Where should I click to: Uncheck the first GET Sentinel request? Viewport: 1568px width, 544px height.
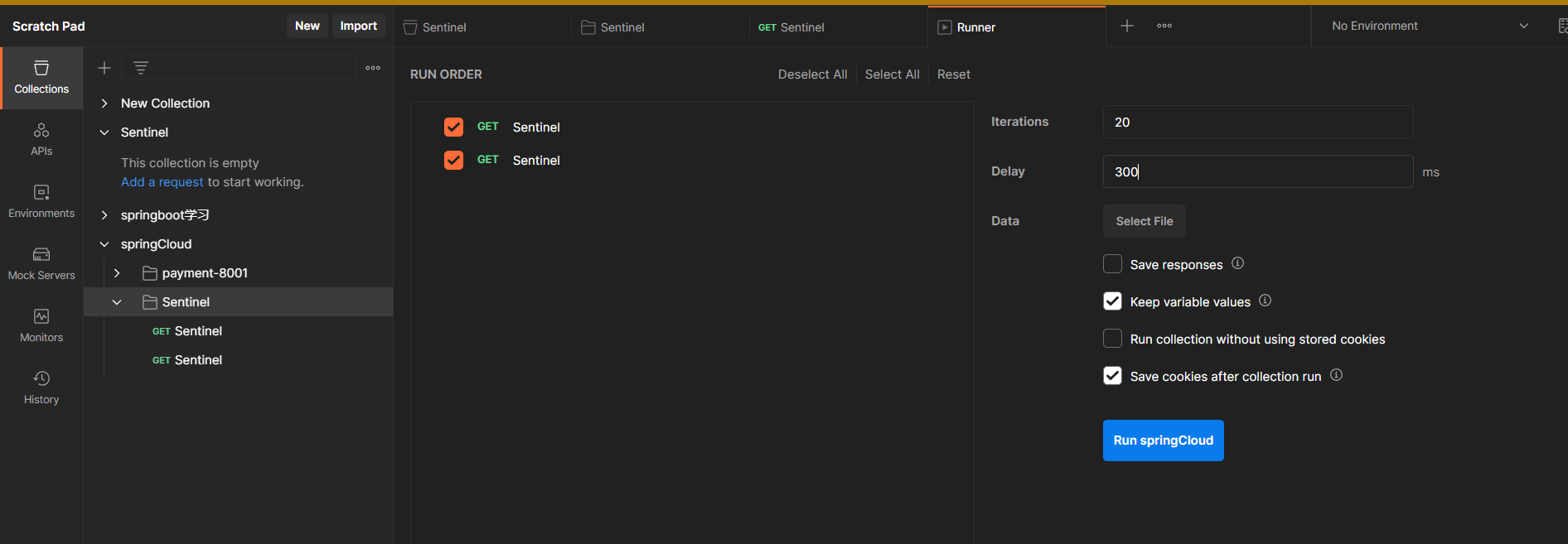tap(453, 127)
